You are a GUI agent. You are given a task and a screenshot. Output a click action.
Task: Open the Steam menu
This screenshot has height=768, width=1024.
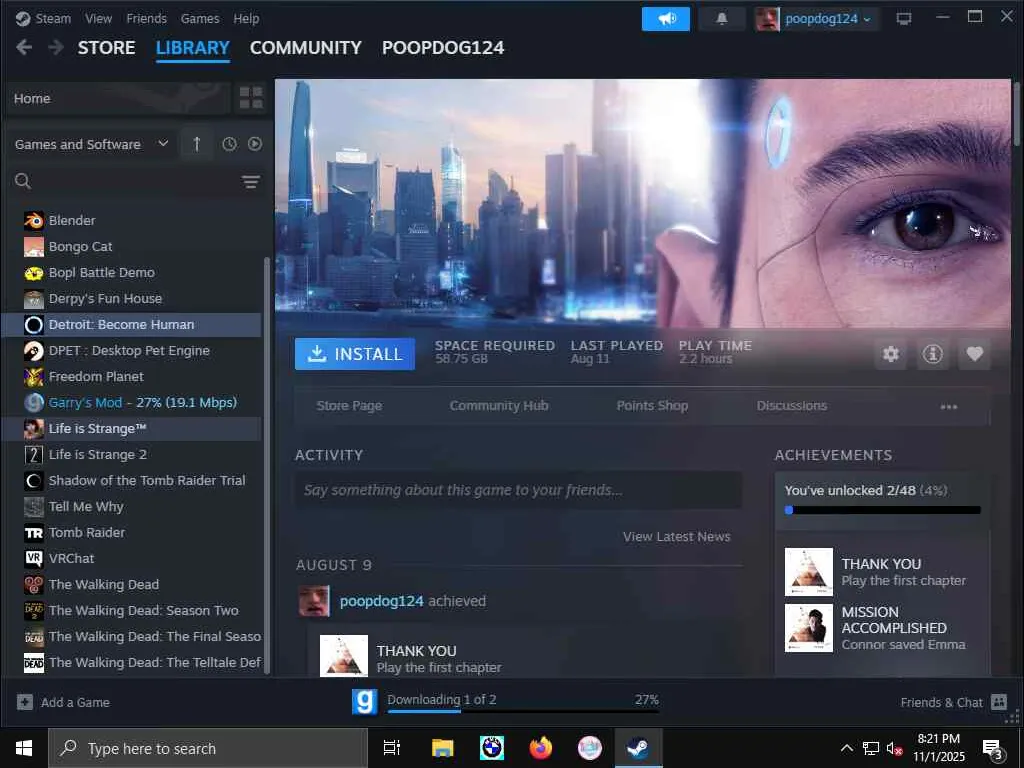(x=53, y=18)
